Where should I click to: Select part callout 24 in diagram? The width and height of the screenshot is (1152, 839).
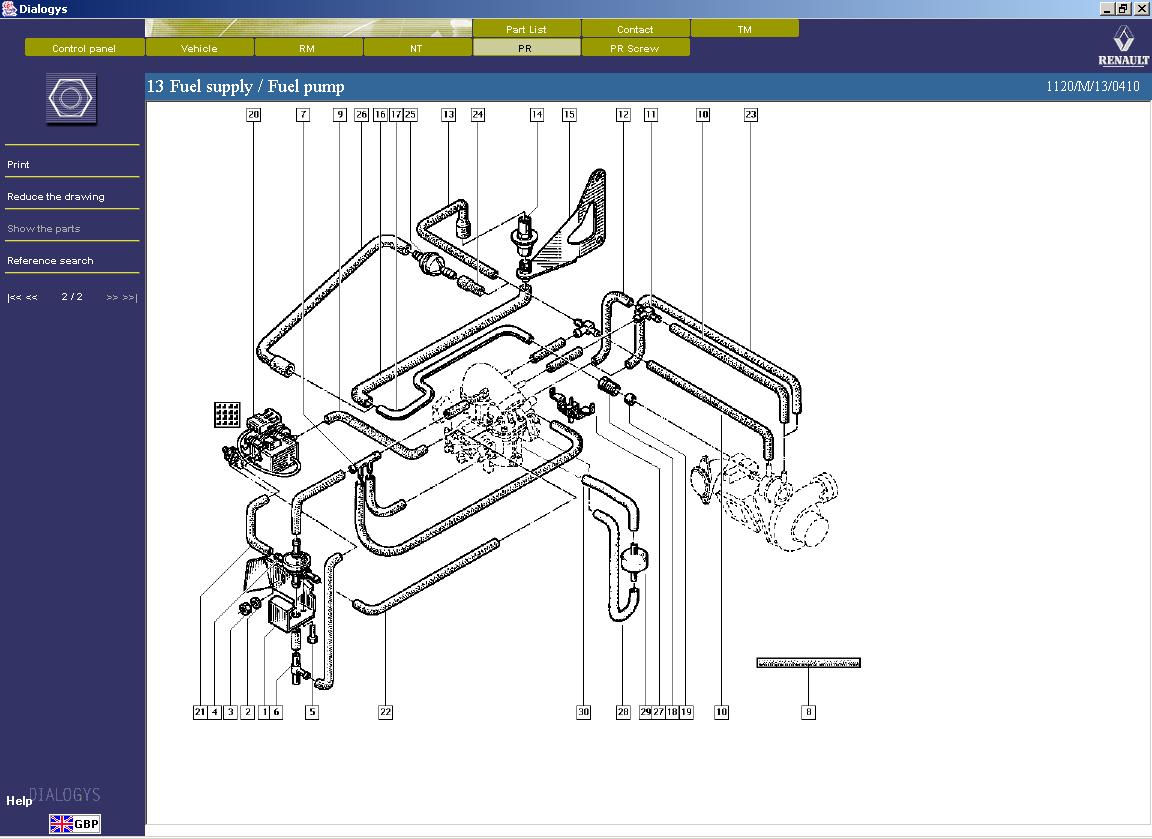[x=478, y=115]
